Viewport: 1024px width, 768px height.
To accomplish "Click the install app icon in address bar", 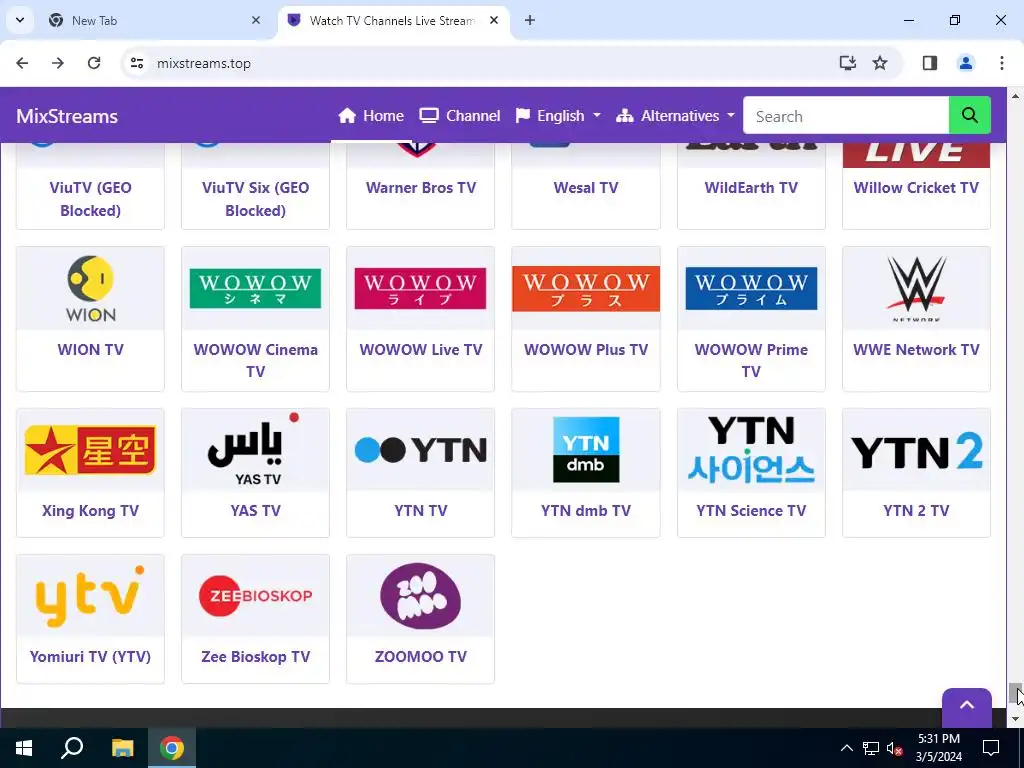I will click(x=848, y=63).
